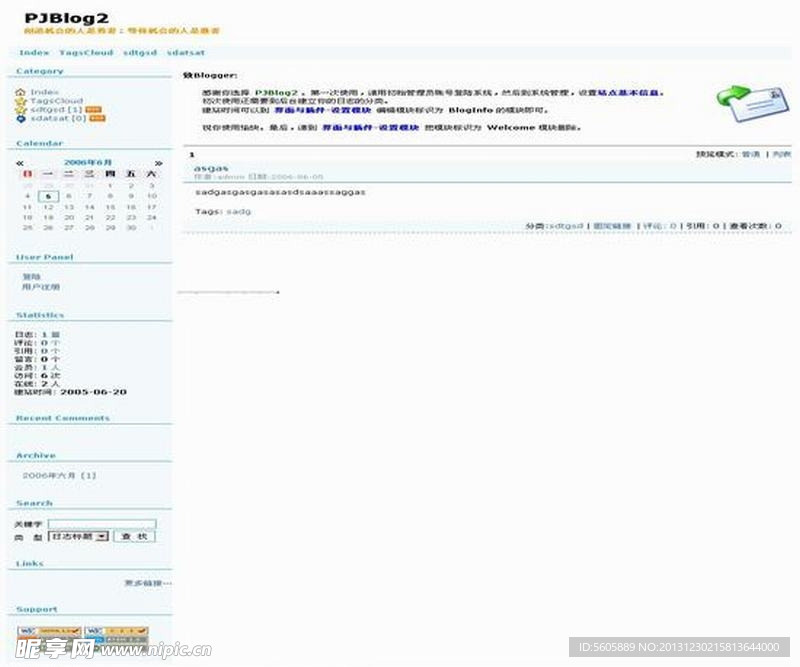Open the blog post titled asgas
The image size is (800, 667).
[x=211, y=168]
